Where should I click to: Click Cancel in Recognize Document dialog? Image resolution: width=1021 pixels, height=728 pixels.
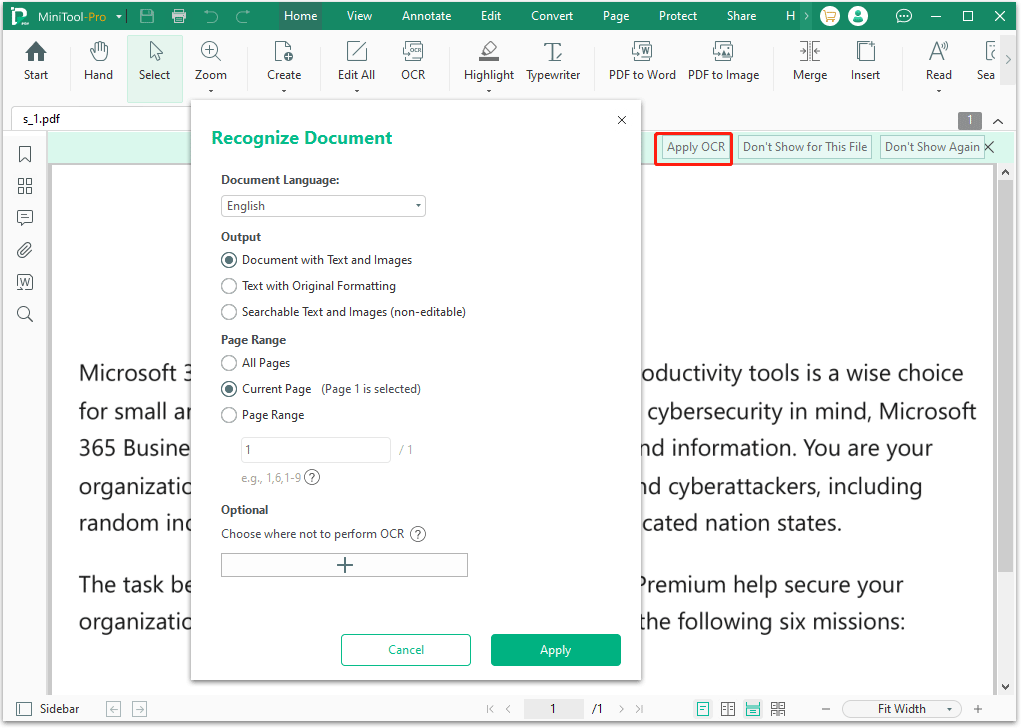(x=406, y=651)
